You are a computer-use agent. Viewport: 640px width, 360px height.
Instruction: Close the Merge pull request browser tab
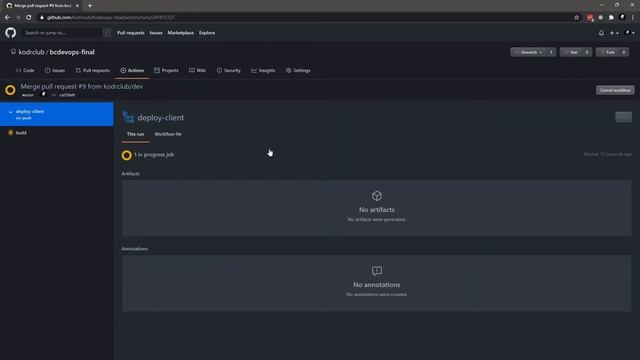77,6
